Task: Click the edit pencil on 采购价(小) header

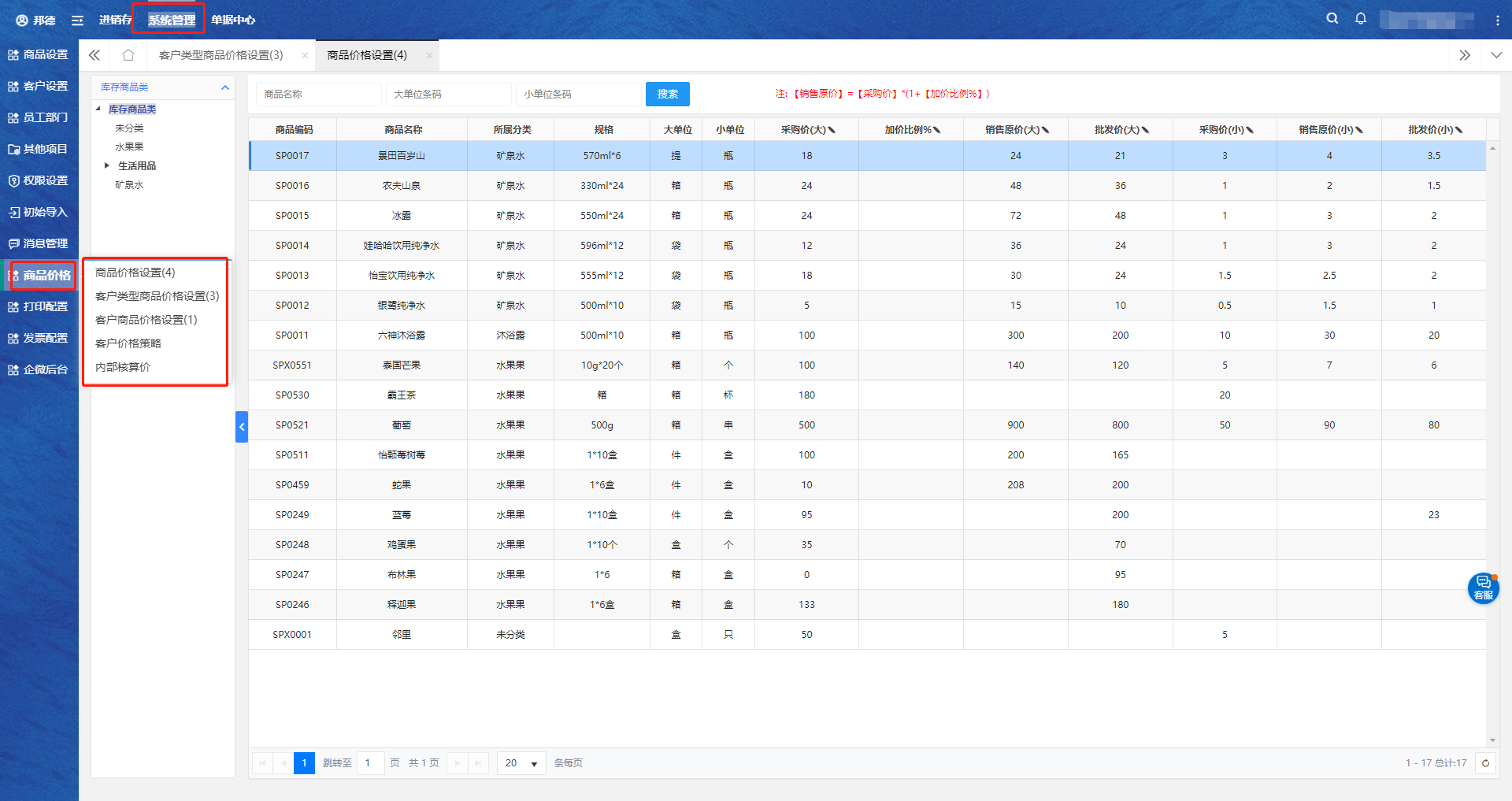Action: [1250, 130]
